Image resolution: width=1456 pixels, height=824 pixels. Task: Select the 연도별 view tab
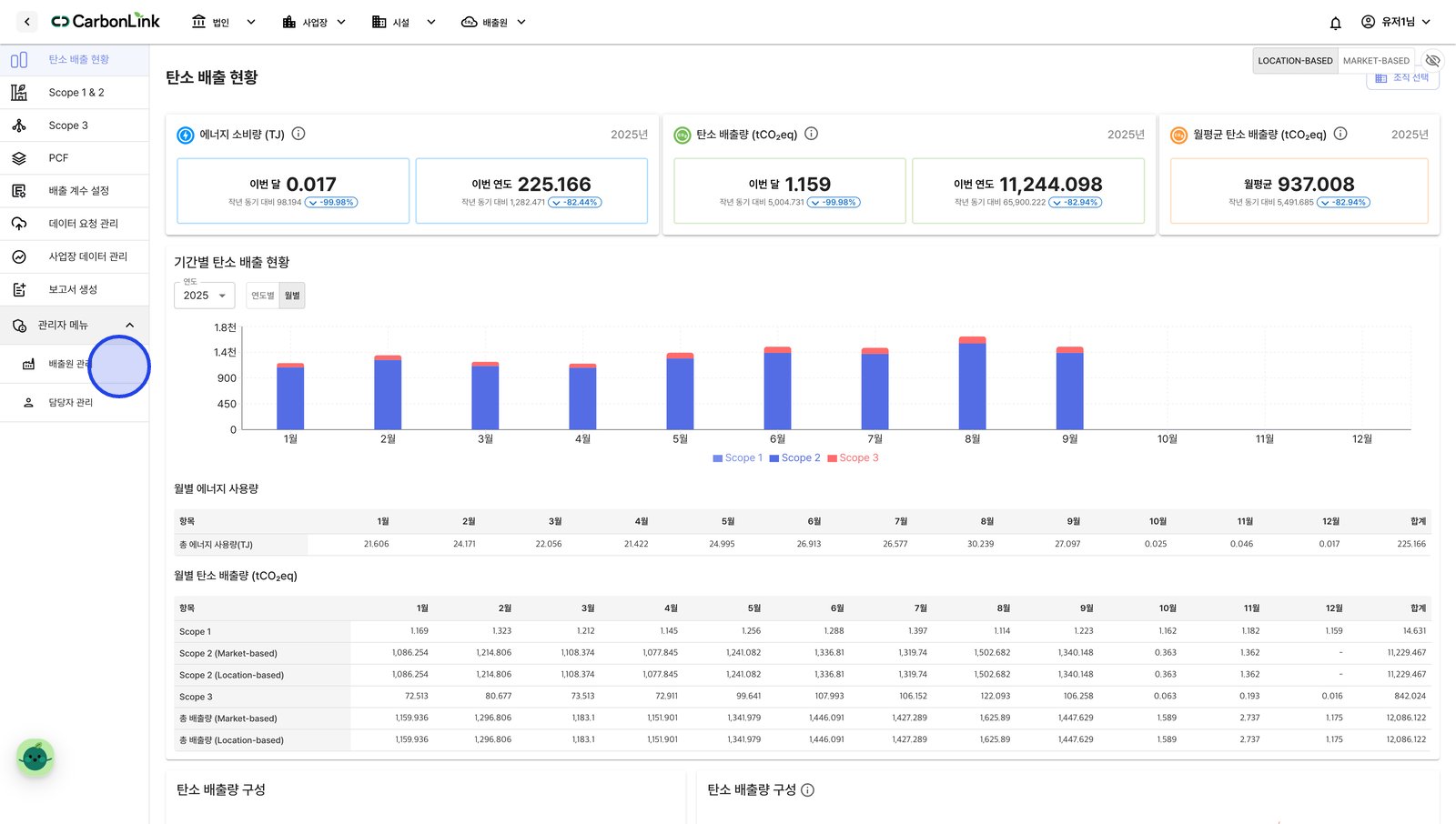point(262,296)
